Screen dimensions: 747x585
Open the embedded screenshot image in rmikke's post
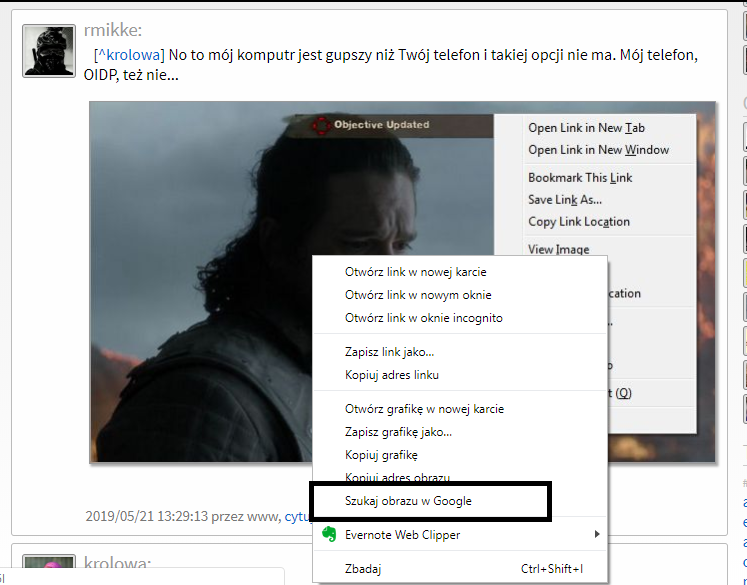[x=403, y=282]
